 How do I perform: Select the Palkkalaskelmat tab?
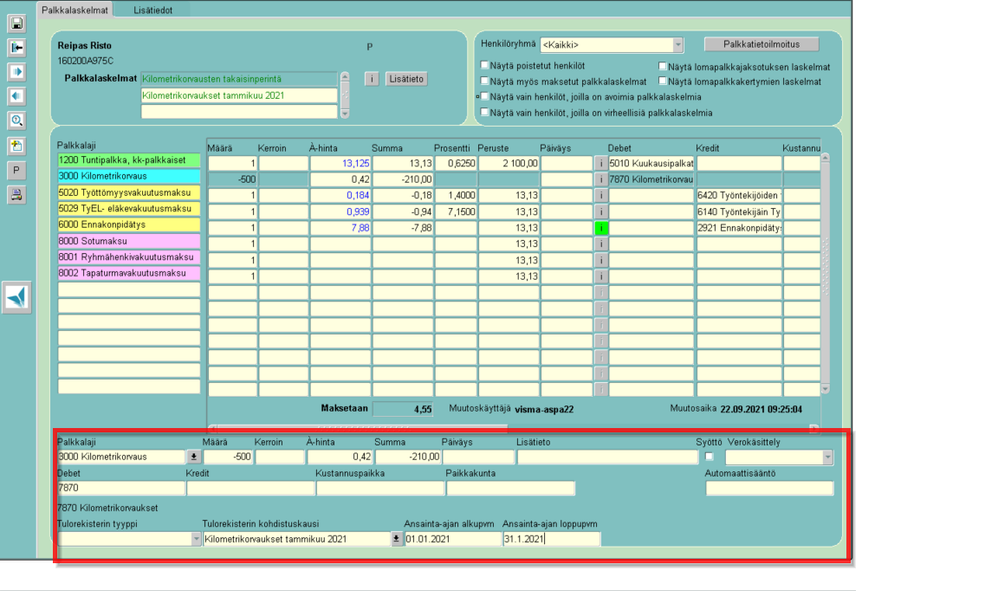click(x=76, y=10)
